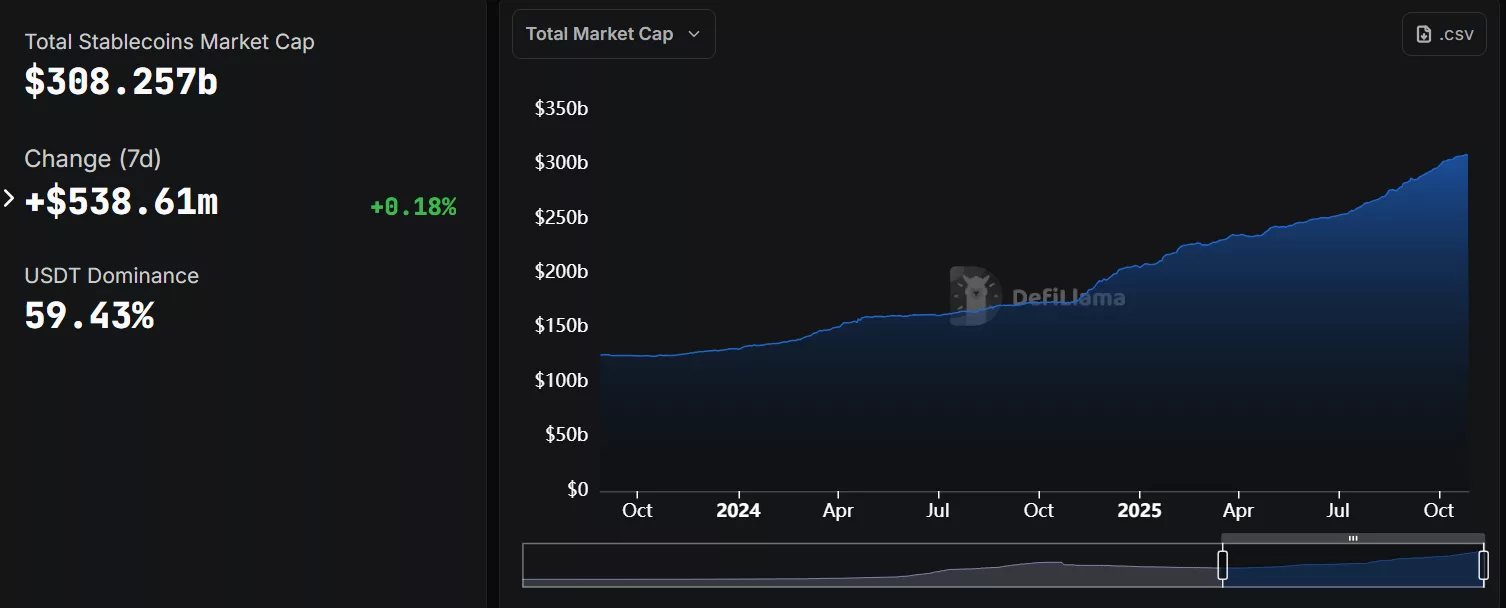
Task: Click the grip icon above range selector
Action: pos(1352,538)
